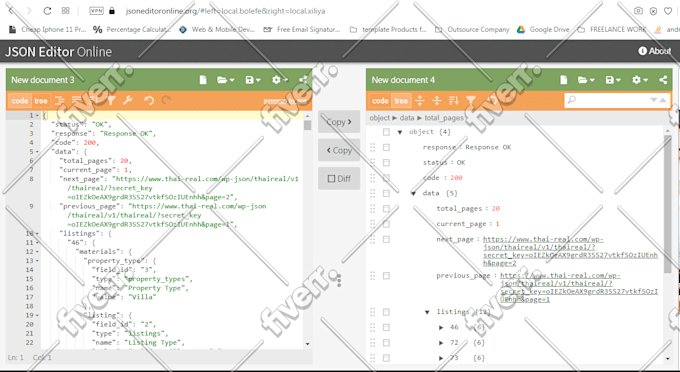This screenshot has width=680, height=372.
Task: Open the action menu for the status row
Action: pos(386,163)
